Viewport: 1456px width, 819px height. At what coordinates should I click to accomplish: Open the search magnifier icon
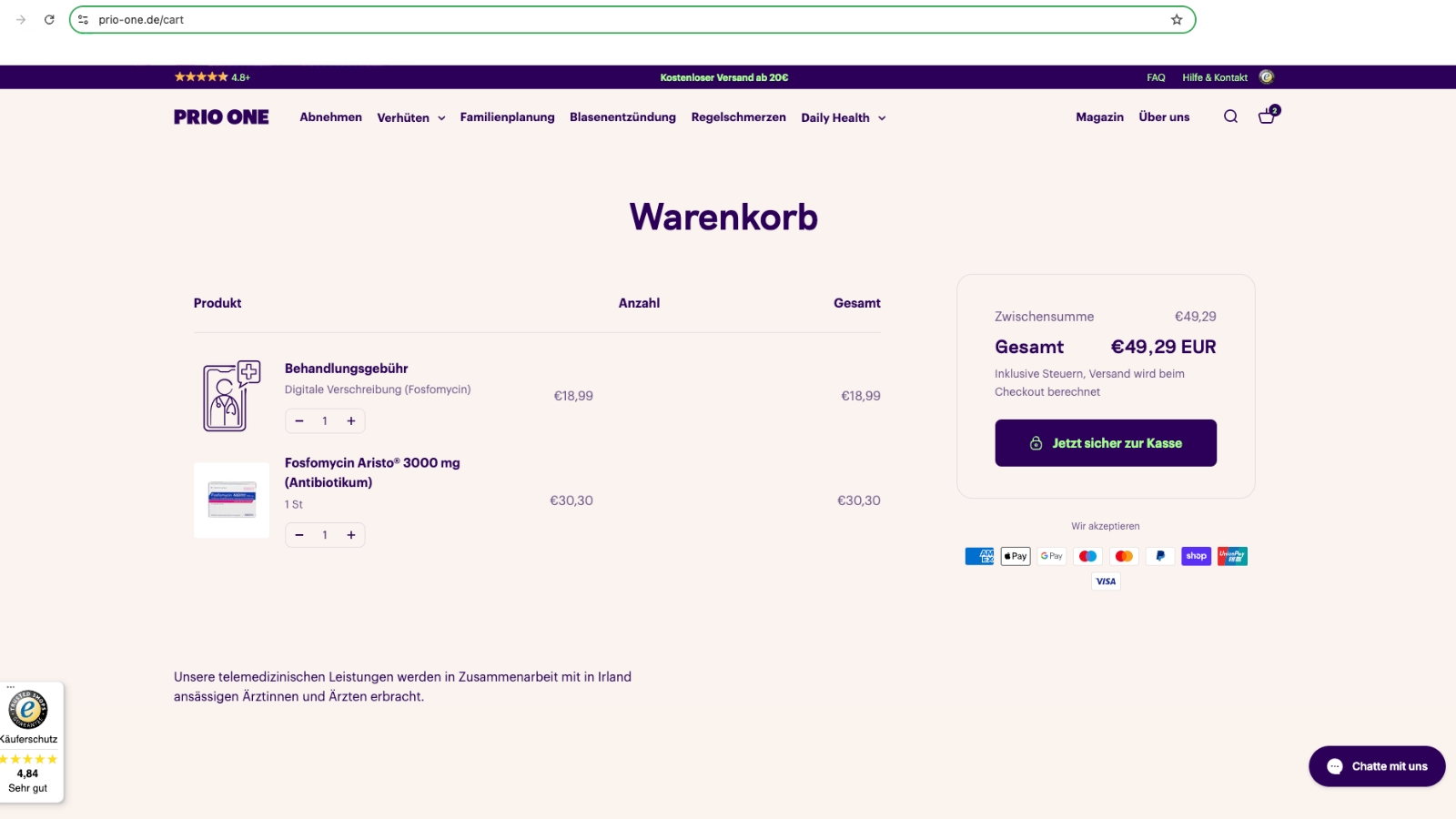click(1230, 116)
